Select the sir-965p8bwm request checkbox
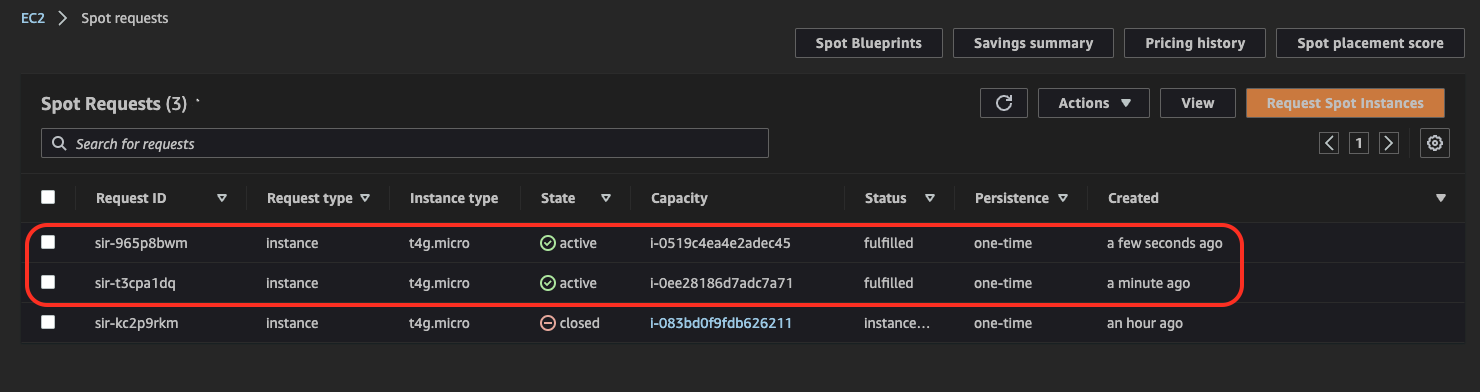Viewport: 1480px width, 392px height. [48, 242]
